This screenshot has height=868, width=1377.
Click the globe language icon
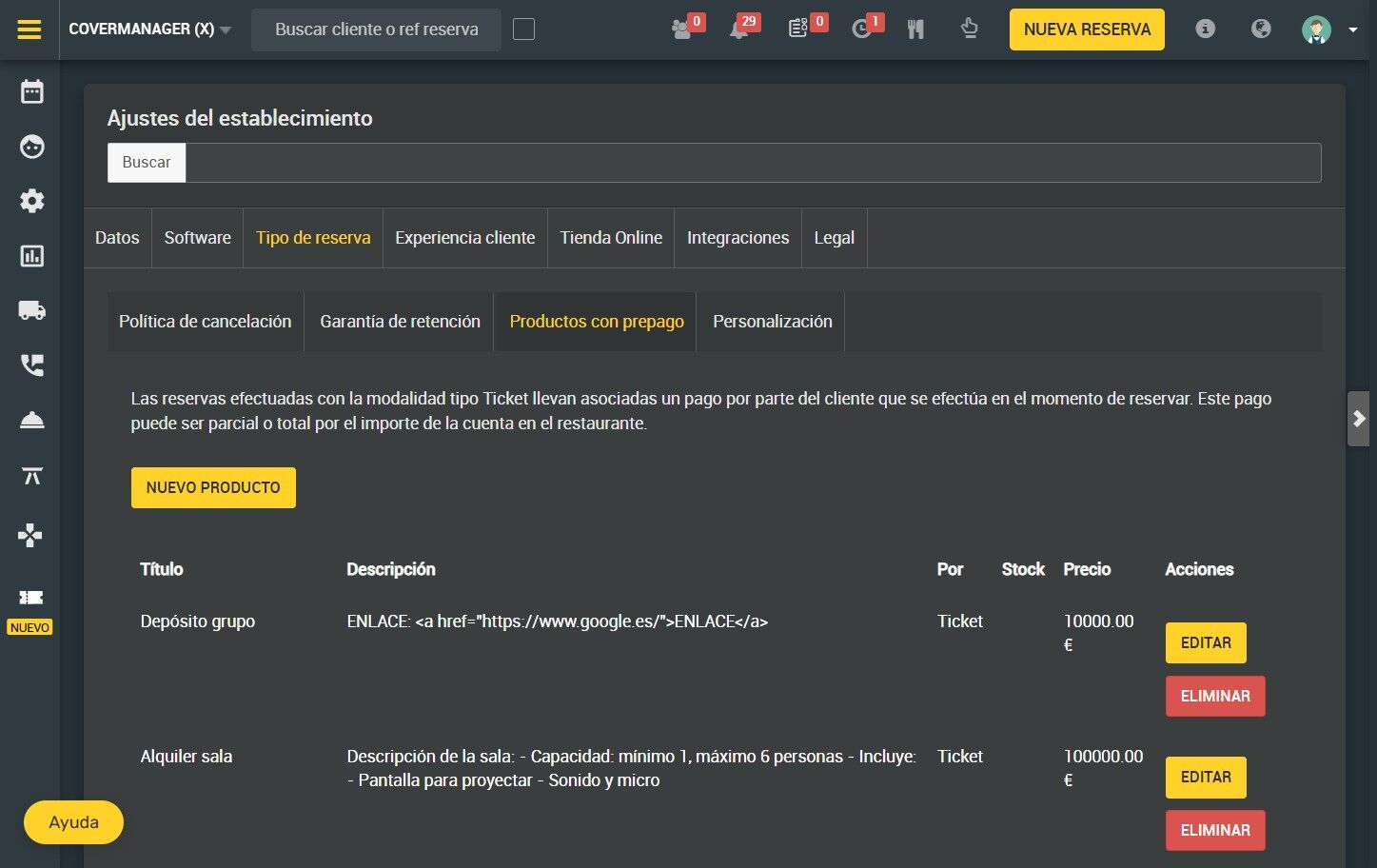coord(1261,29)
